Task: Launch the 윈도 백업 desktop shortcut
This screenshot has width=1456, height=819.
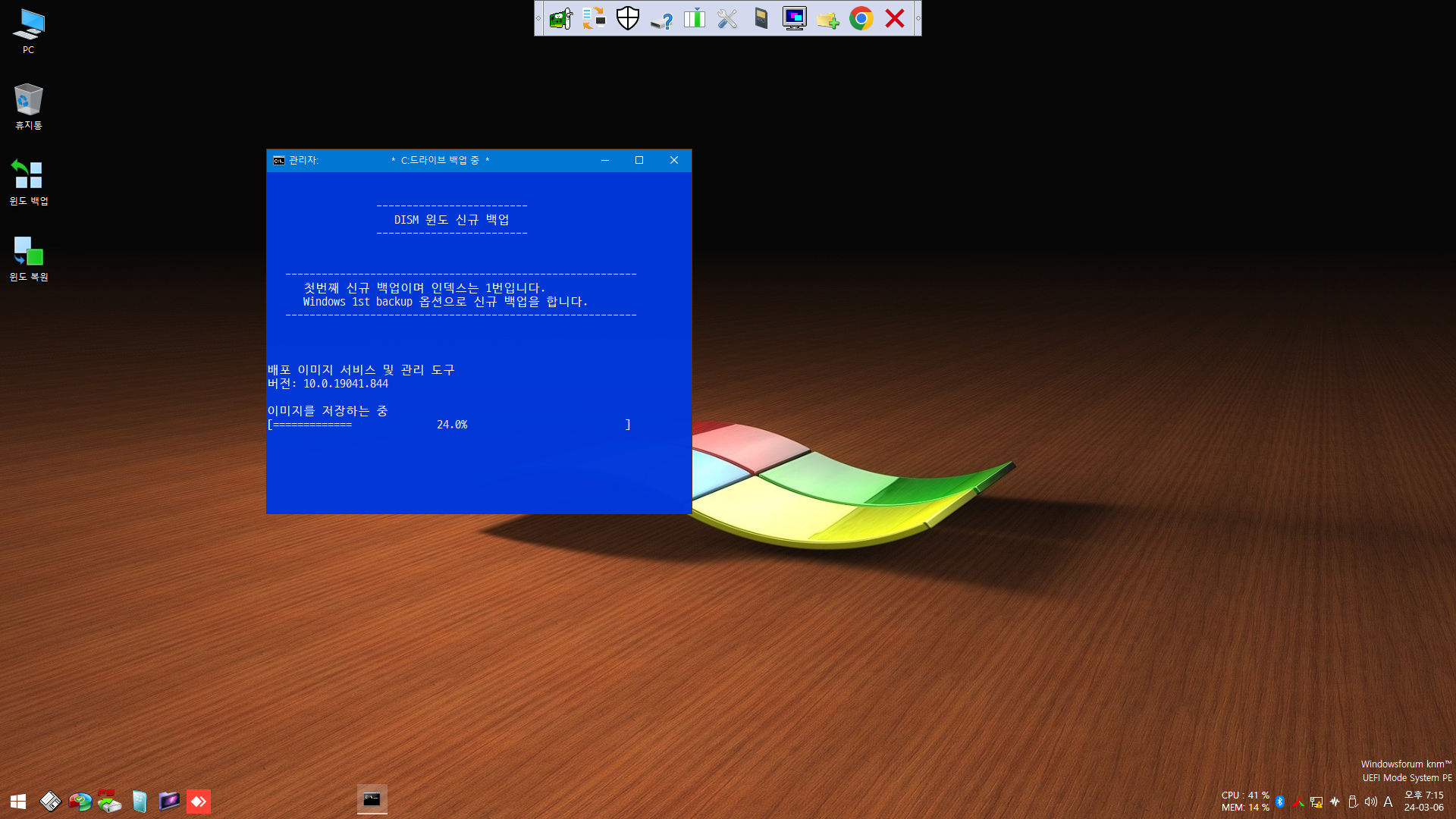Action: pyautogui.click(x=28, y=183)
